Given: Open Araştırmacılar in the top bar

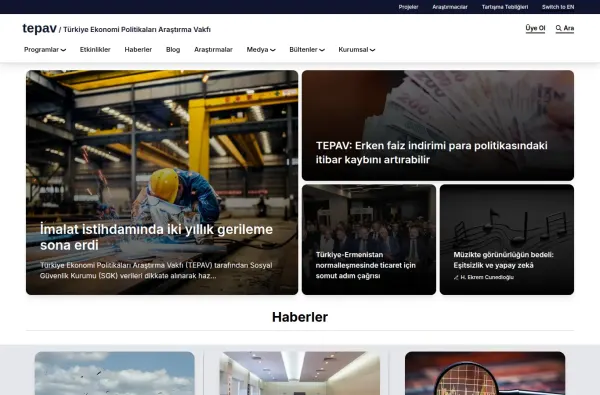Looking at the screenshot, I should (x=450, y=7).
